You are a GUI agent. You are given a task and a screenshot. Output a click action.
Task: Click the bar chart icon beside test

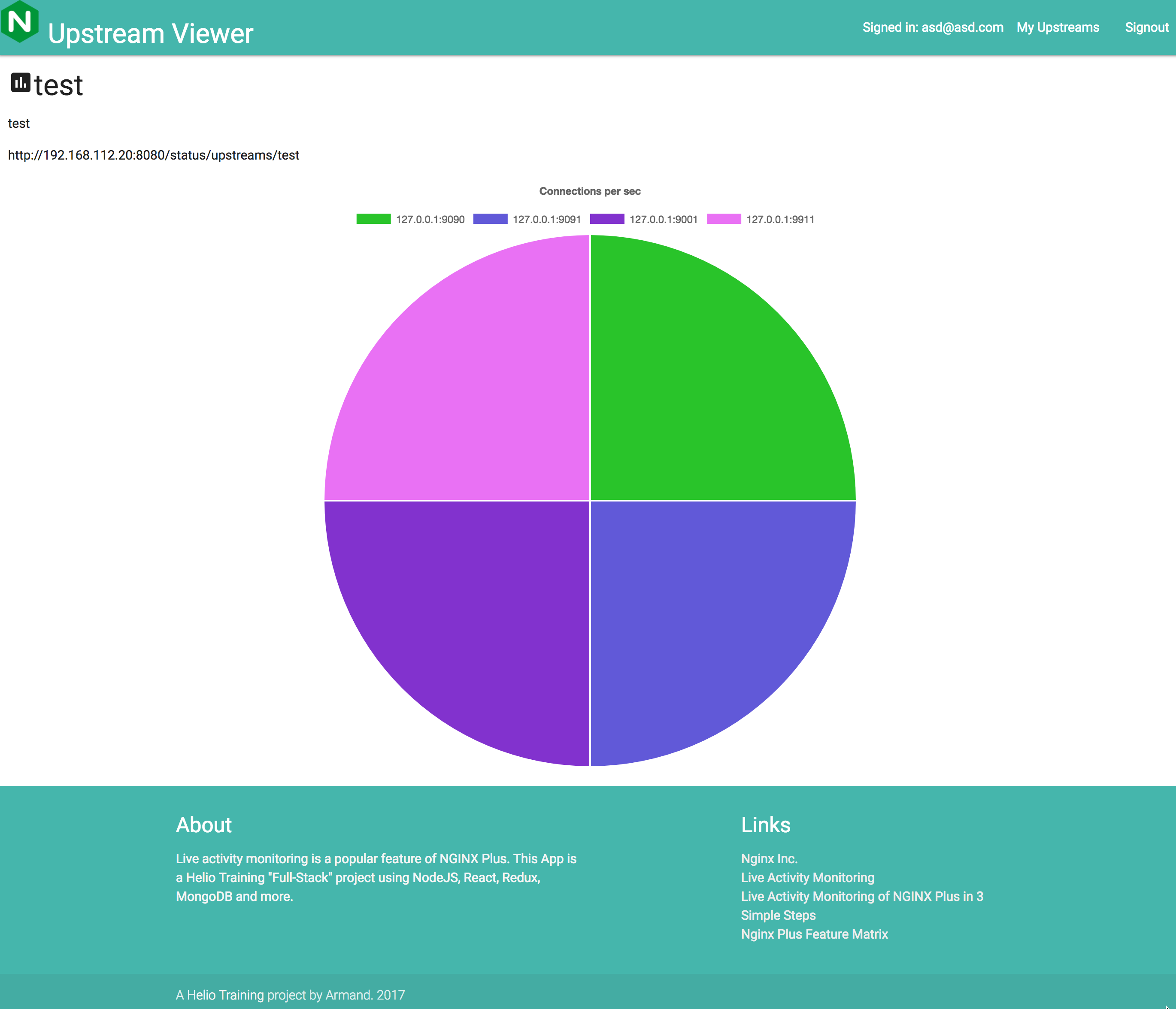pos(21,83)
